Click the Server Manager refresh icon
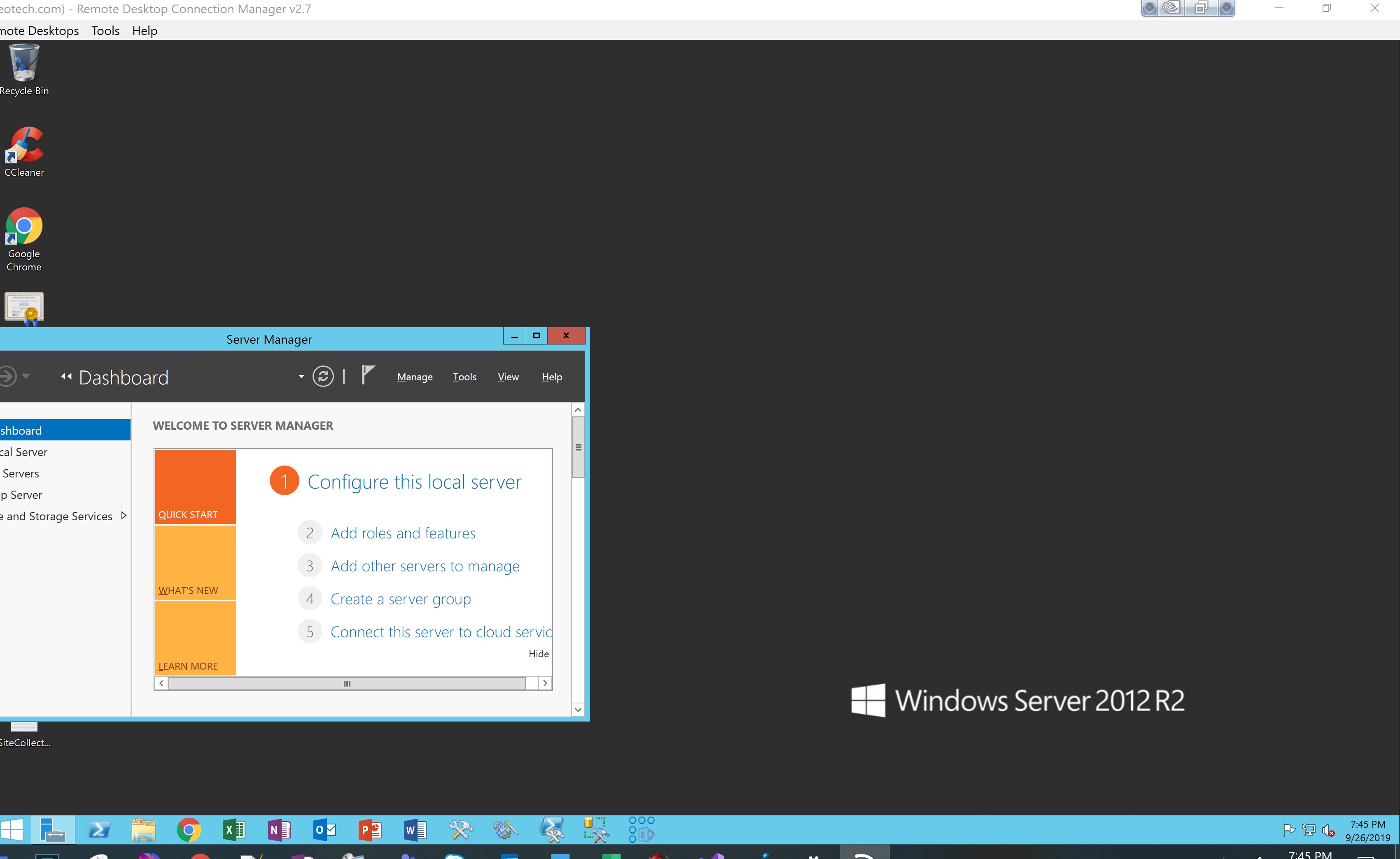This screenshot has height=859, width=1400. 323,376
